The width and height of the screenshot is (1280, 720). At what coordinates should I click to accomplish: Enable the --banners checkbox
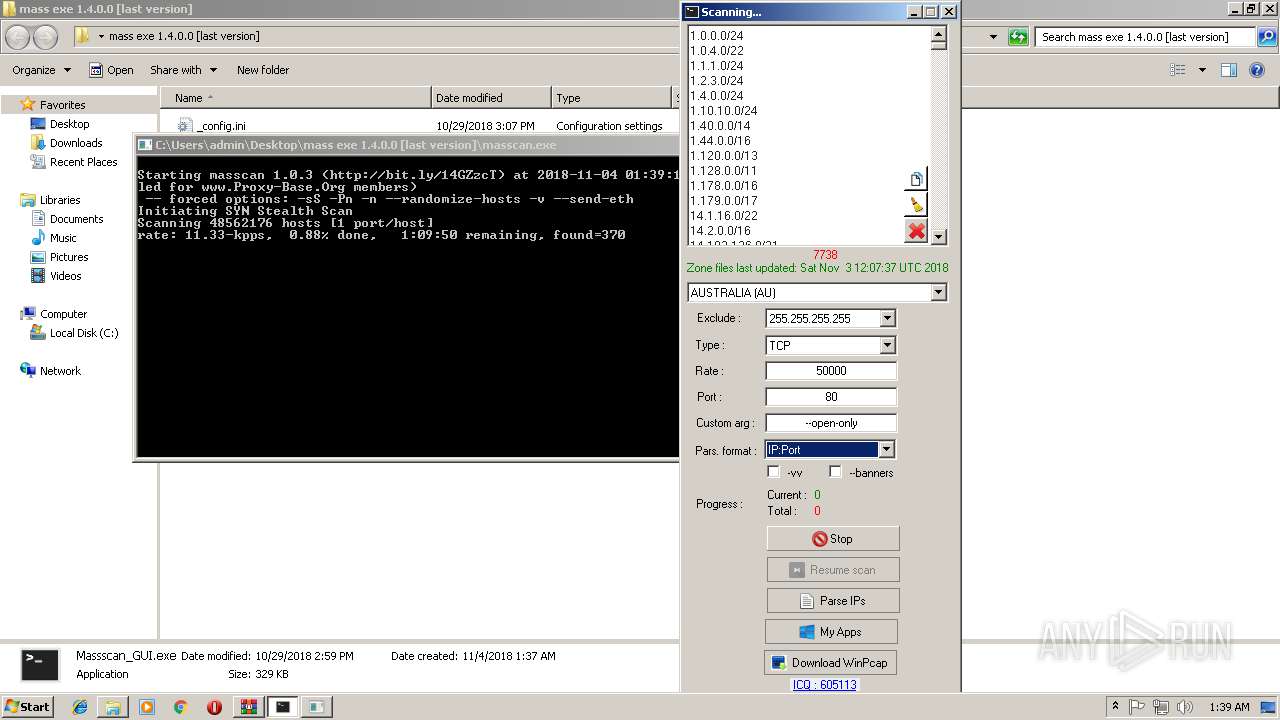[836, 472]
